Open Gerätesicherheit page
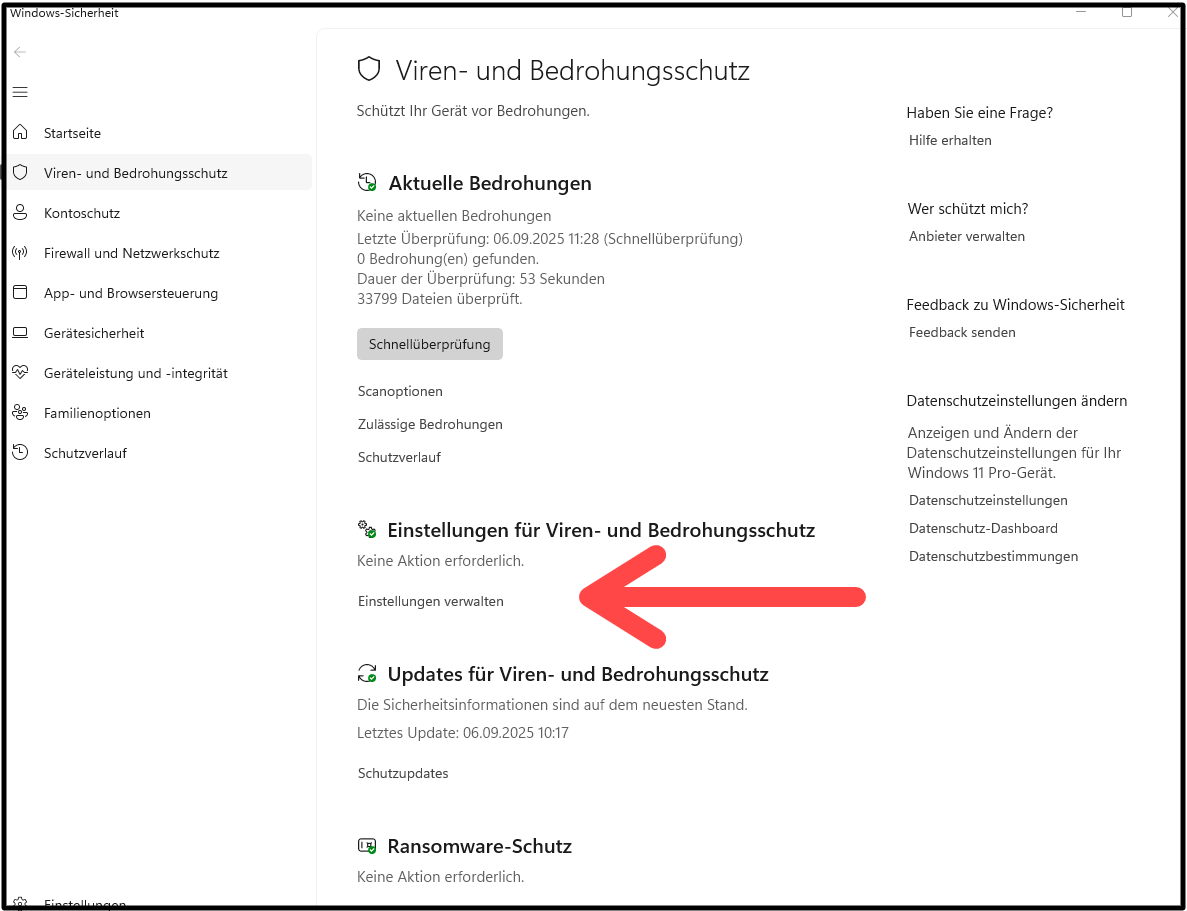 [x=160, y=333]
